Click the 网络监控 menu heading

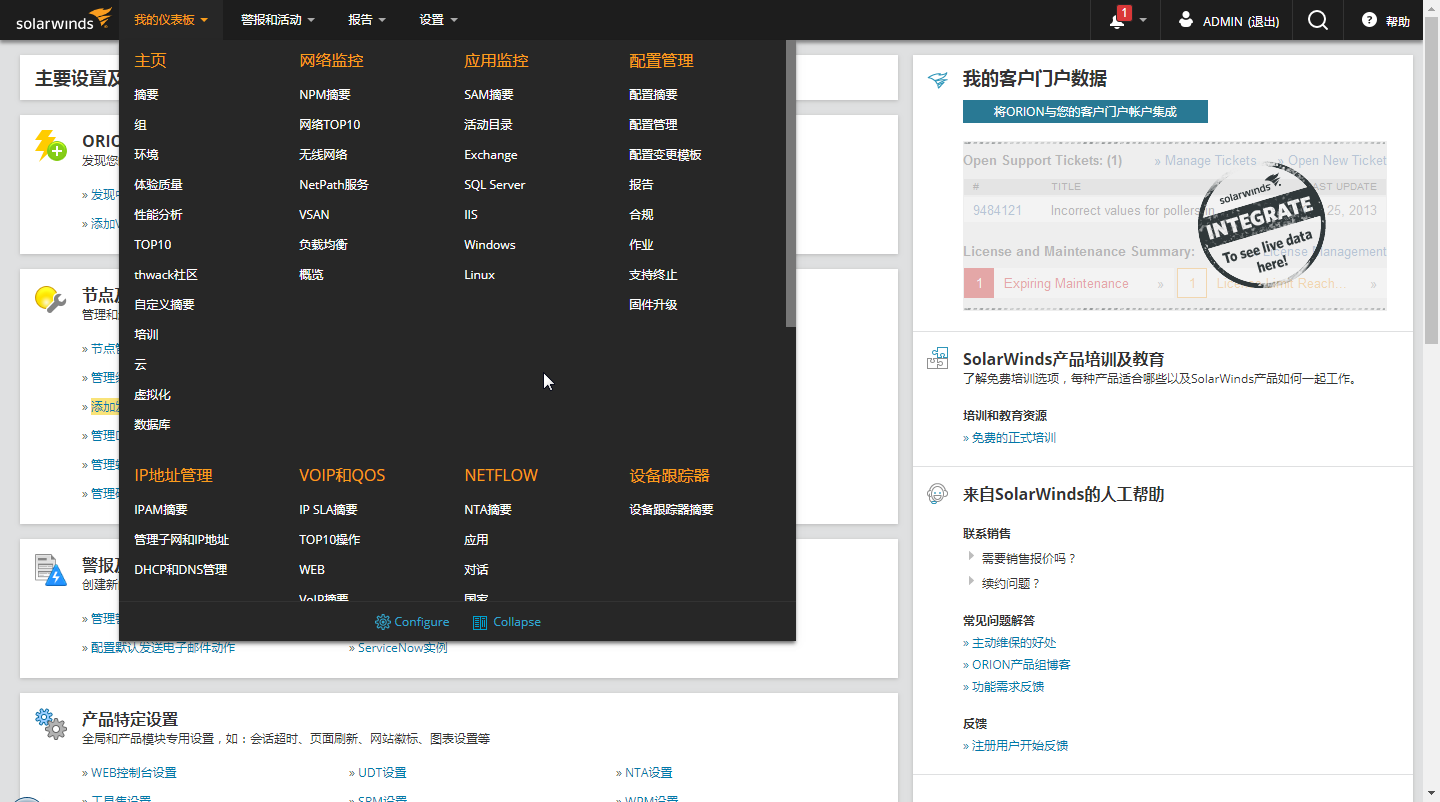[331, 61]
